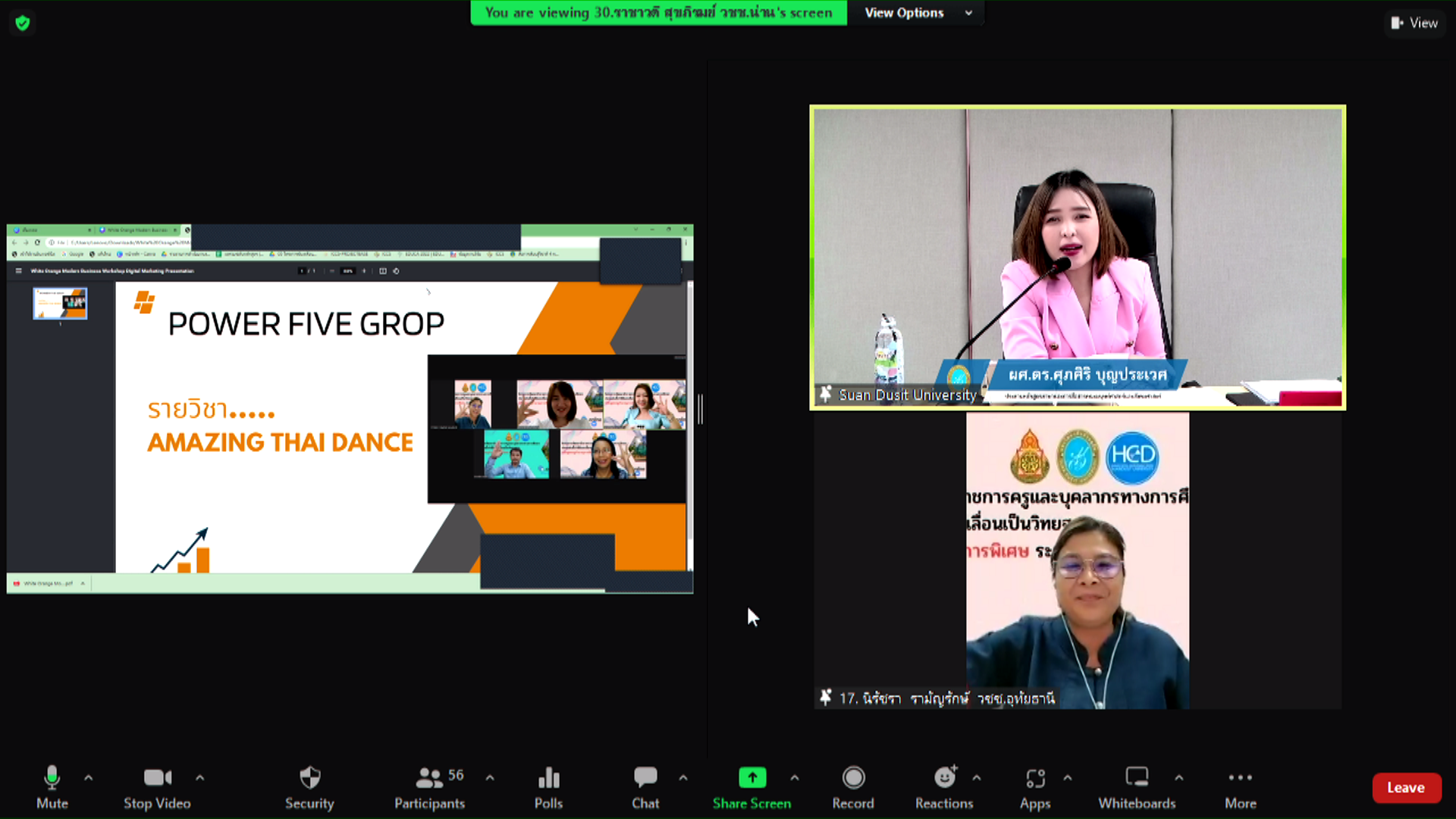Expand video options arrow beside Stop Video
The image size is (1456, 819).
click(x=199, y=777)
